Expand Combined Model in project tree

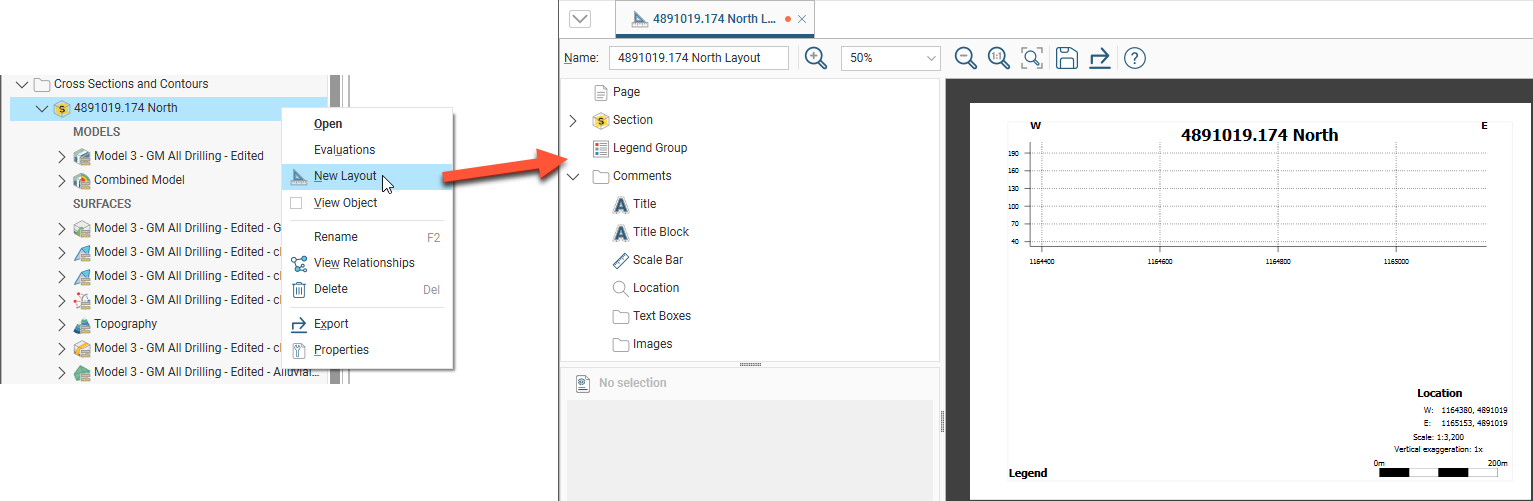(62, 181)
